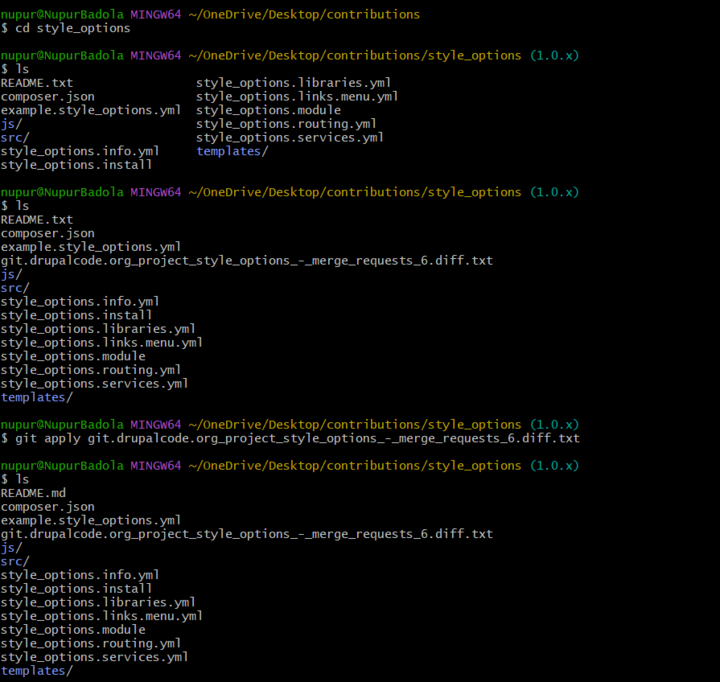This screenshot has width=720, height=682.
Task: Click the top prompt path ending in contributions
Action: 304,14
